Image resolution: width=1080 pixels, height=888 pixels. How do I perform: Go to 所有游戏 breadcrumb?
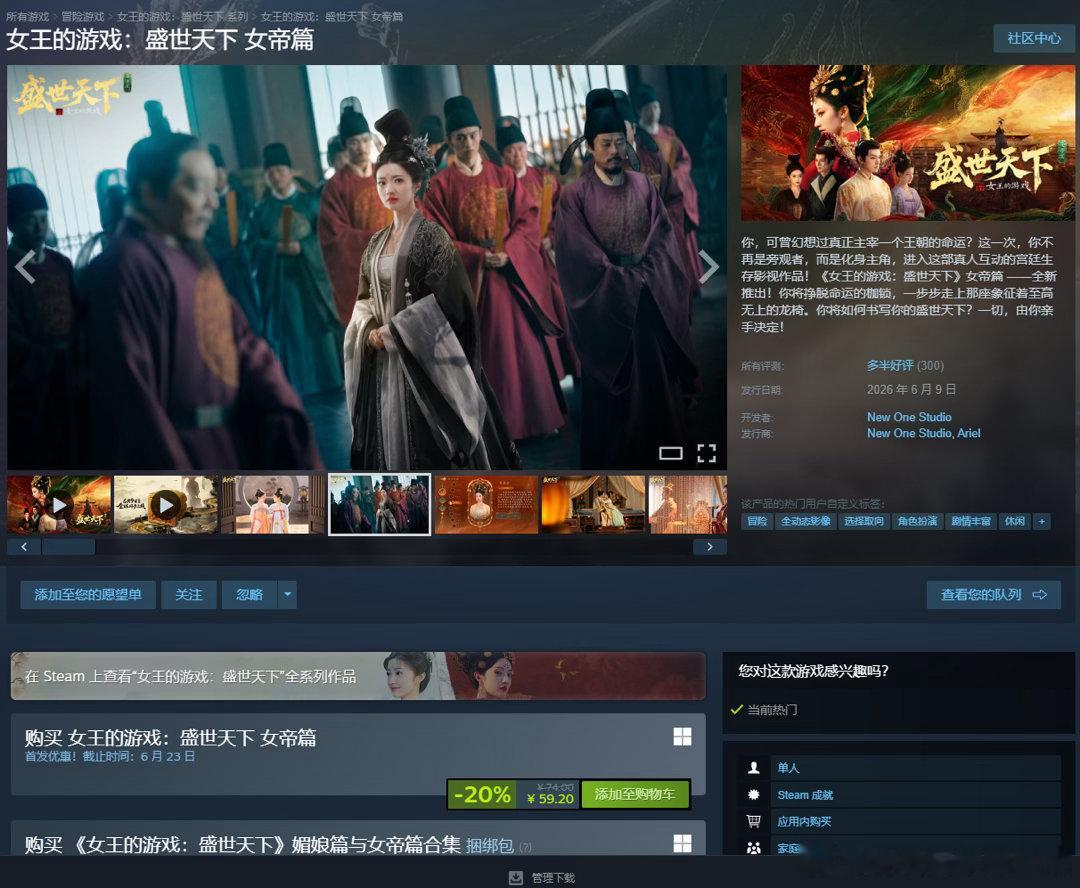28,16
